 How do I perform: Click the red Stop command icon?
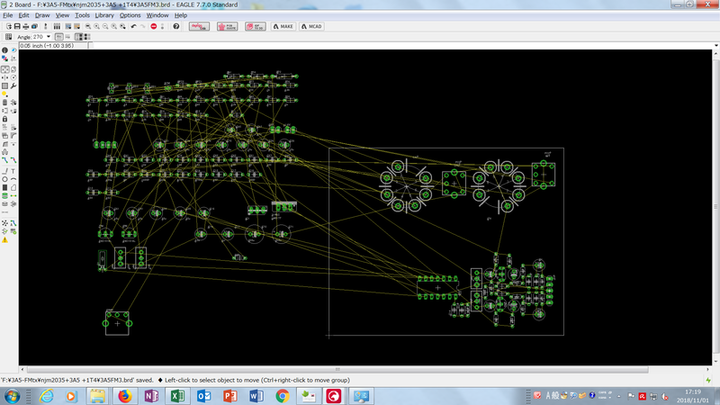tap(153, 26)
